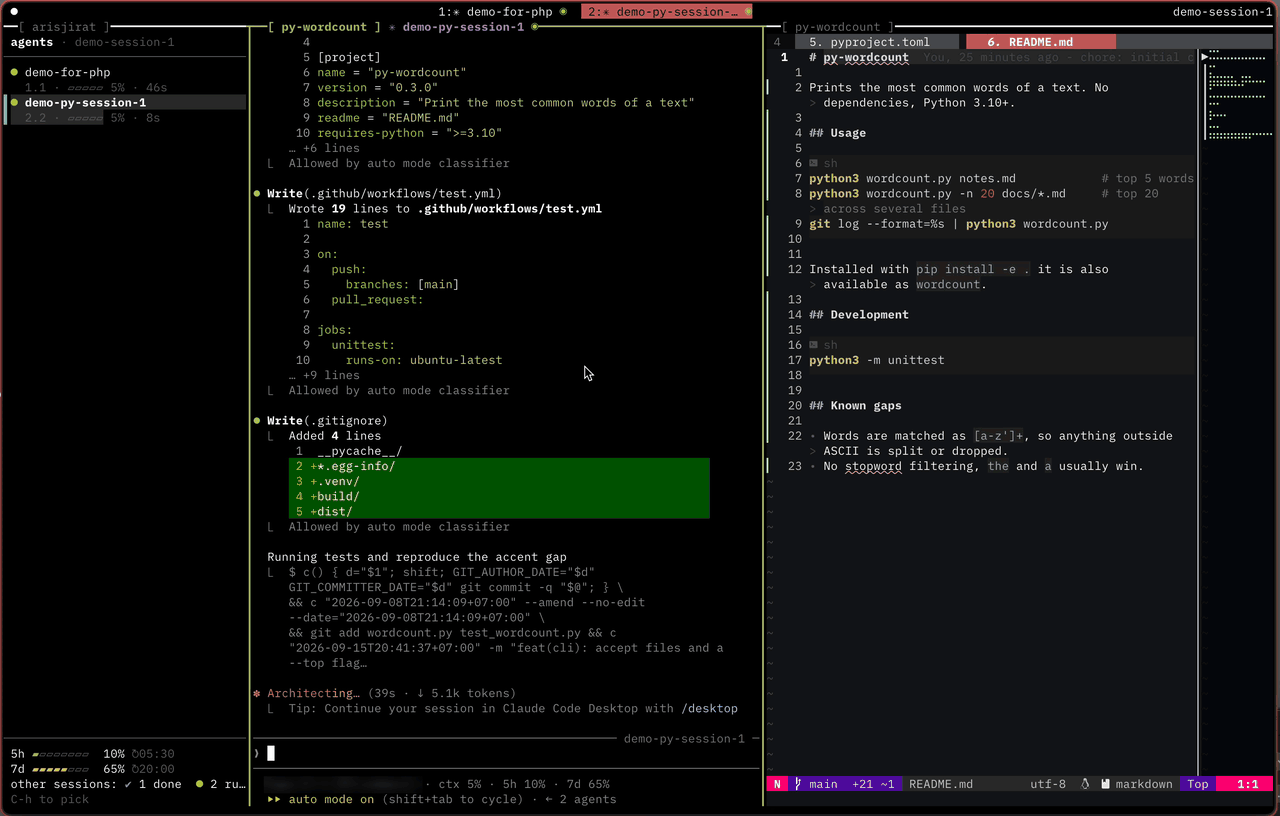Click dot after demo-py-session-1 pane title

click(x=535, y=27)
